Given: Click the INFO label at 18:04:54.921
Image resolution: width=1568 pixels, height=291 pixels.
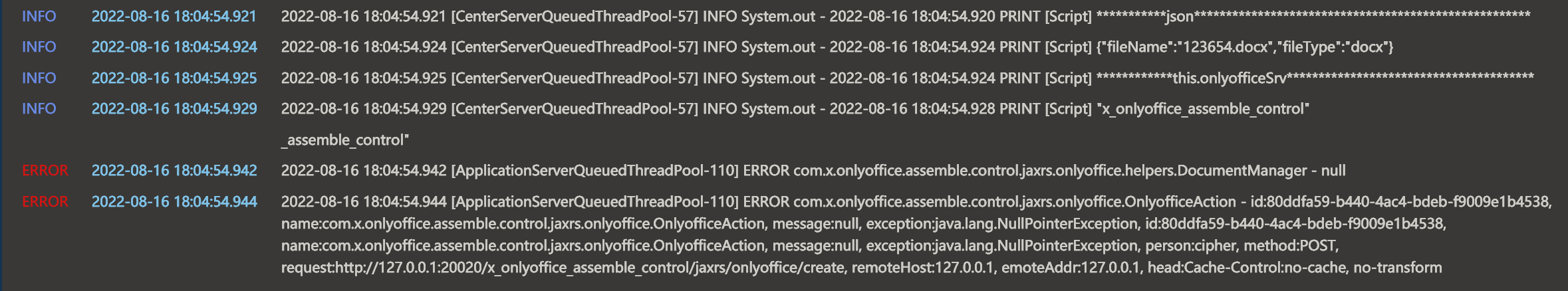Looking at the screenshot, I should click(39, 17).
